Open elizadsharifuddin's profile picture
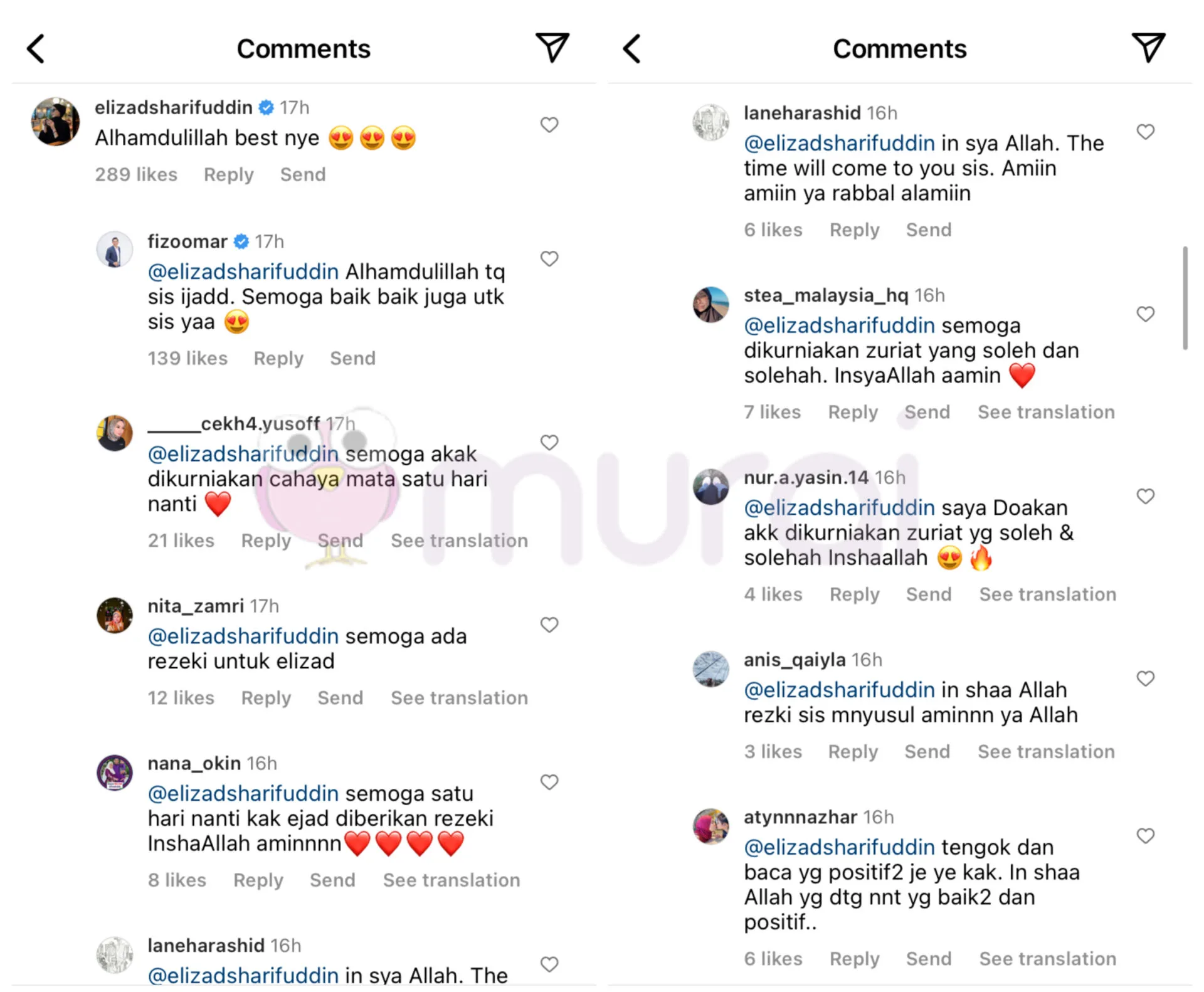Screen dimensions: 1204x992 (x=56, y=122)
